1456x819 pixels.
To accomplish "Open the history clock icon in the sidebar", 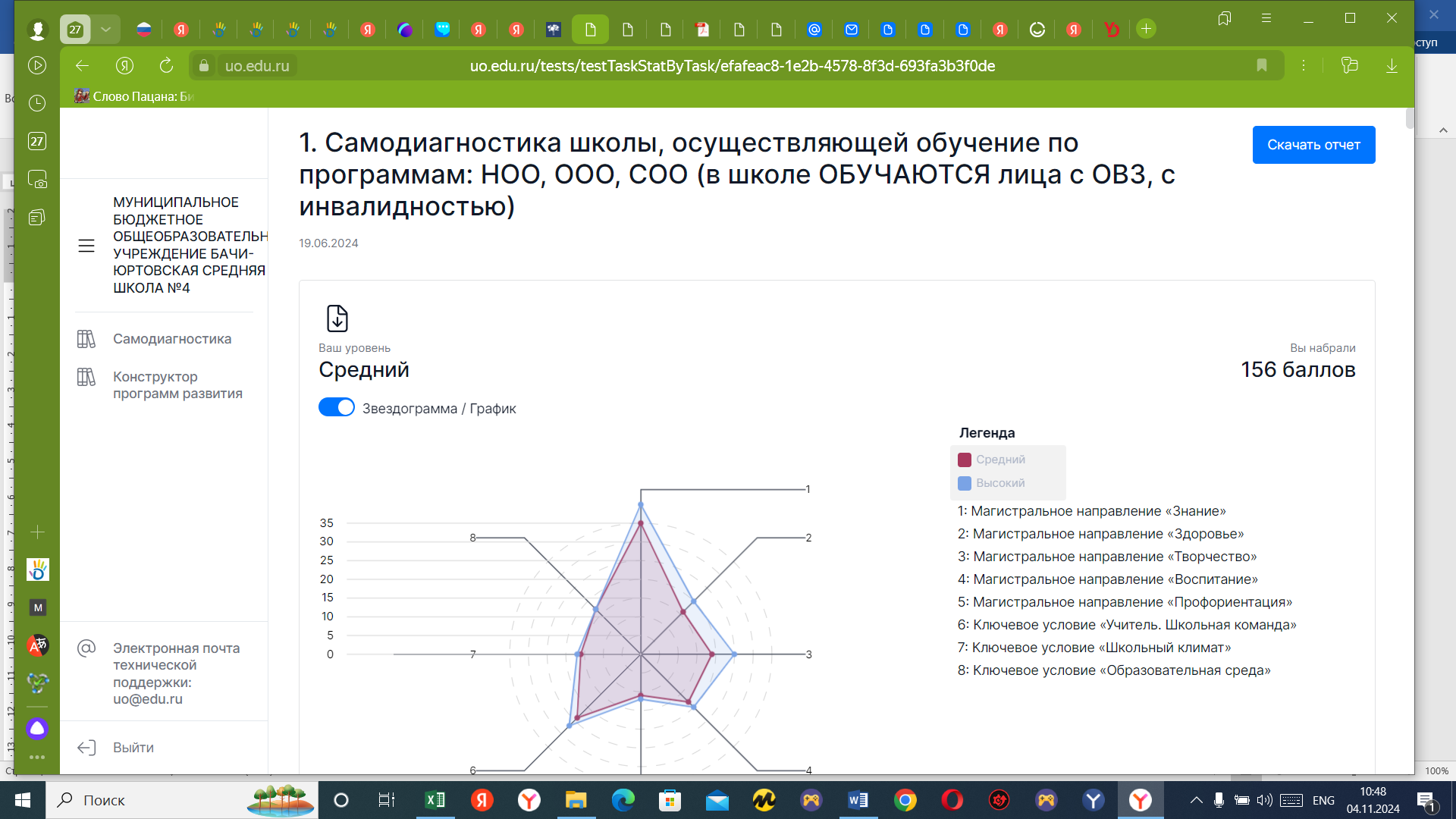I will (x=37, y=103).
